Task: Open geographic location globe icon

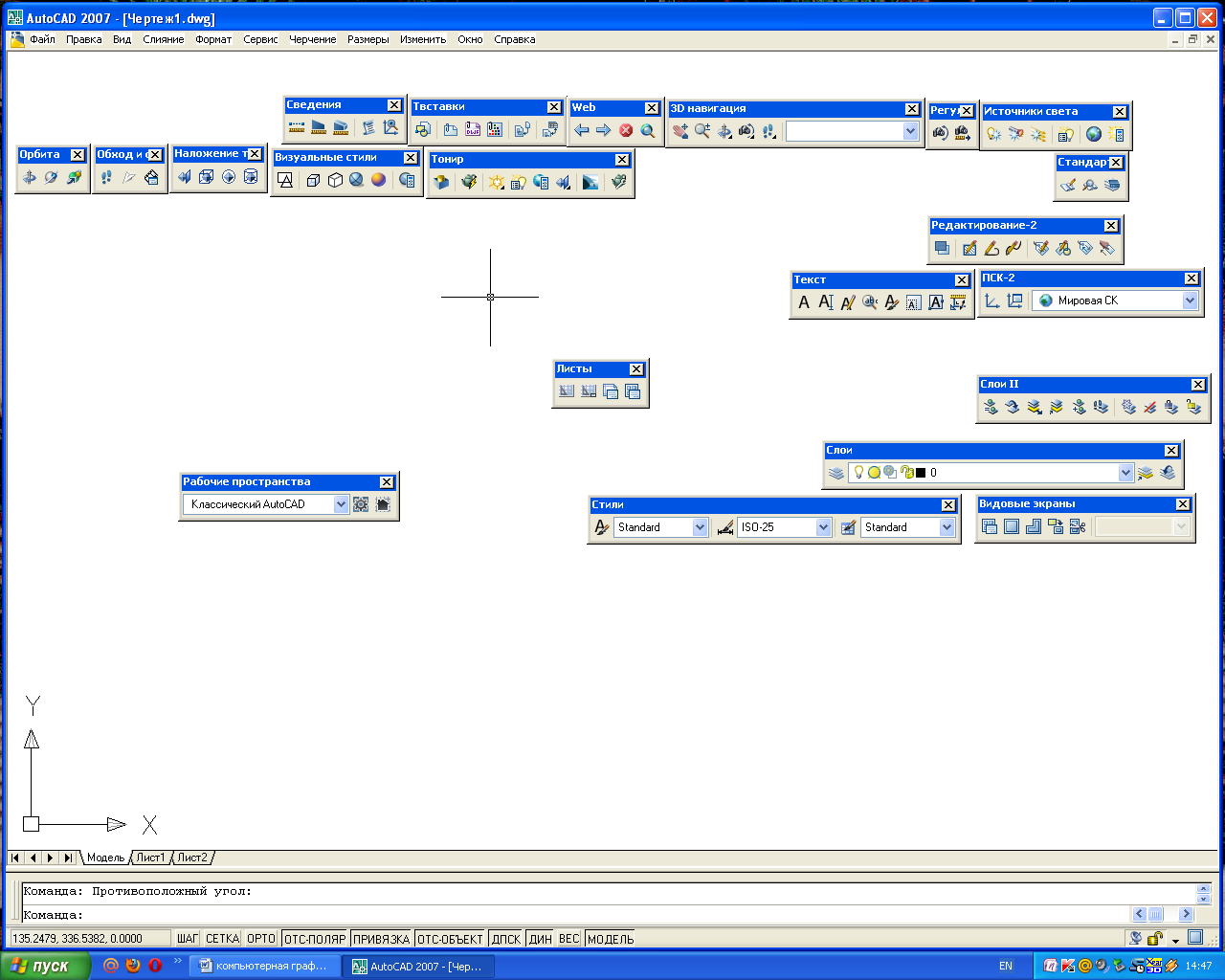Action: click(x=1094, y=134)
